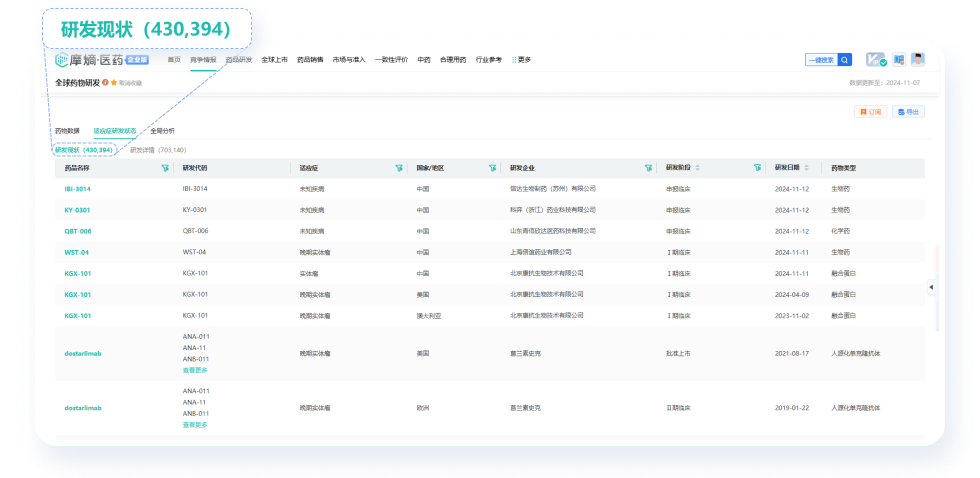Open 市场与准入 navigation item

(x=349, y=60)
